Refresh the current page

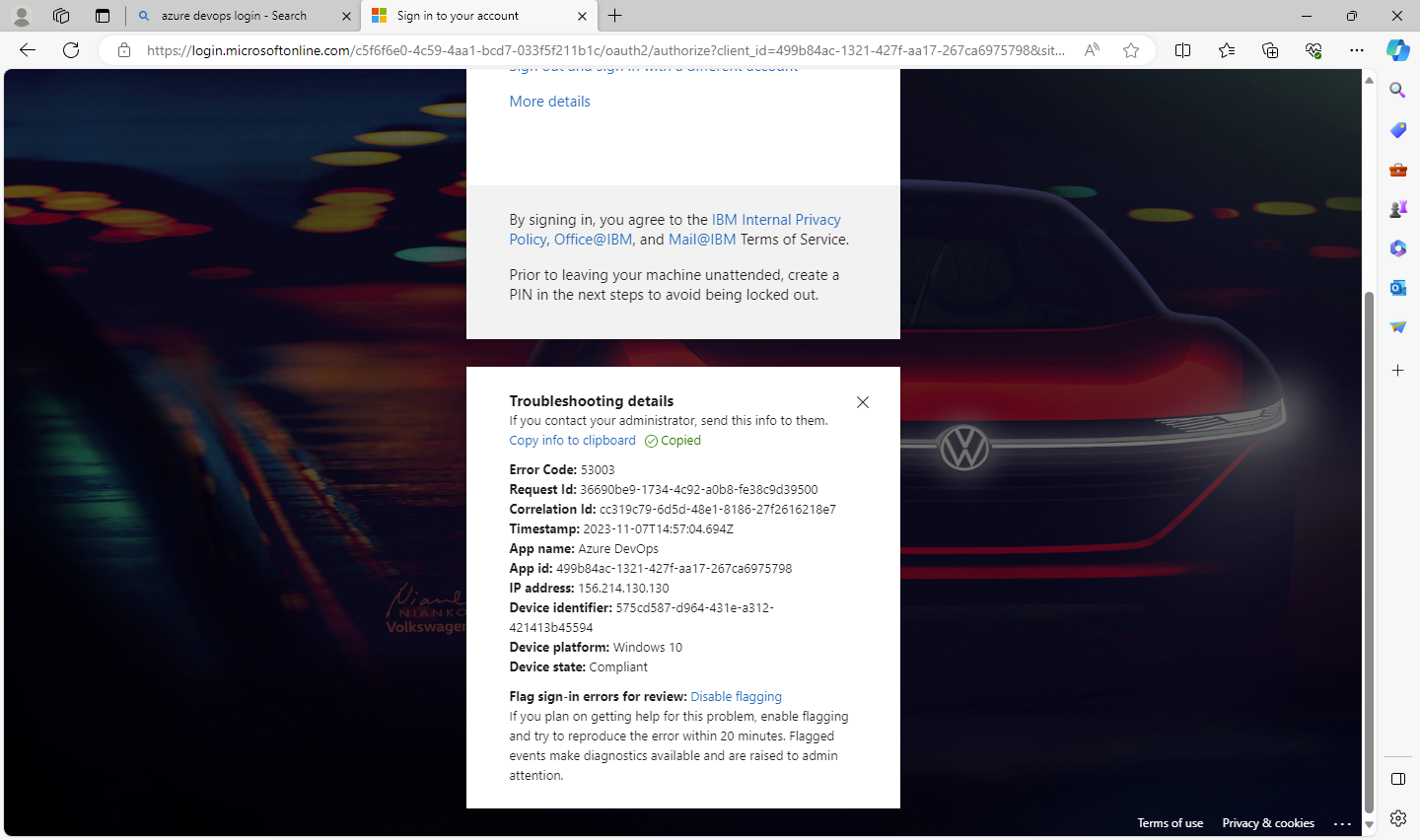[x=71, y=50]
